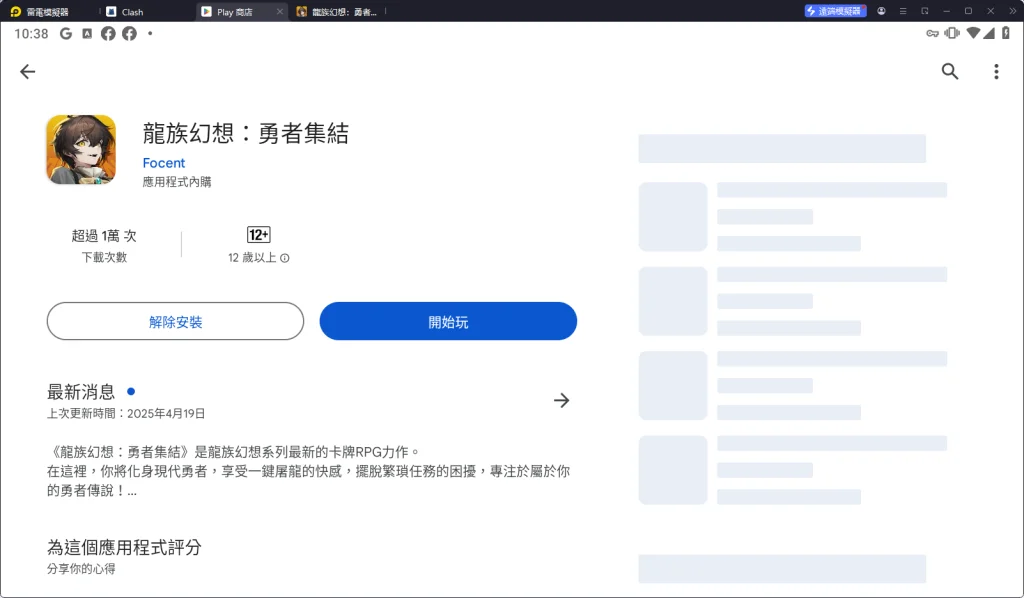Click the vibrate mode status icon
1024x598 pixels.
tap(952, 33)
